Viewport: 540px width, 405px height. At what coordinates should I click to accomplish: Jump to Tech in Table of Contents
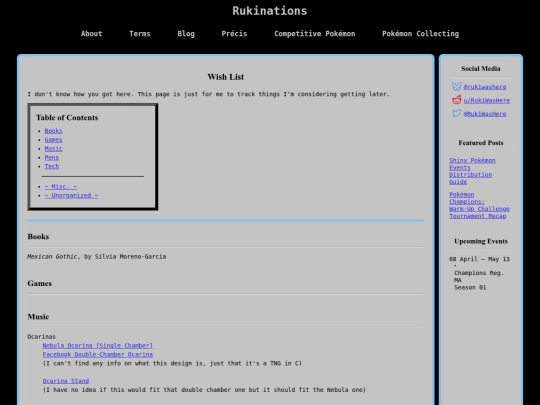coord(52,166)
